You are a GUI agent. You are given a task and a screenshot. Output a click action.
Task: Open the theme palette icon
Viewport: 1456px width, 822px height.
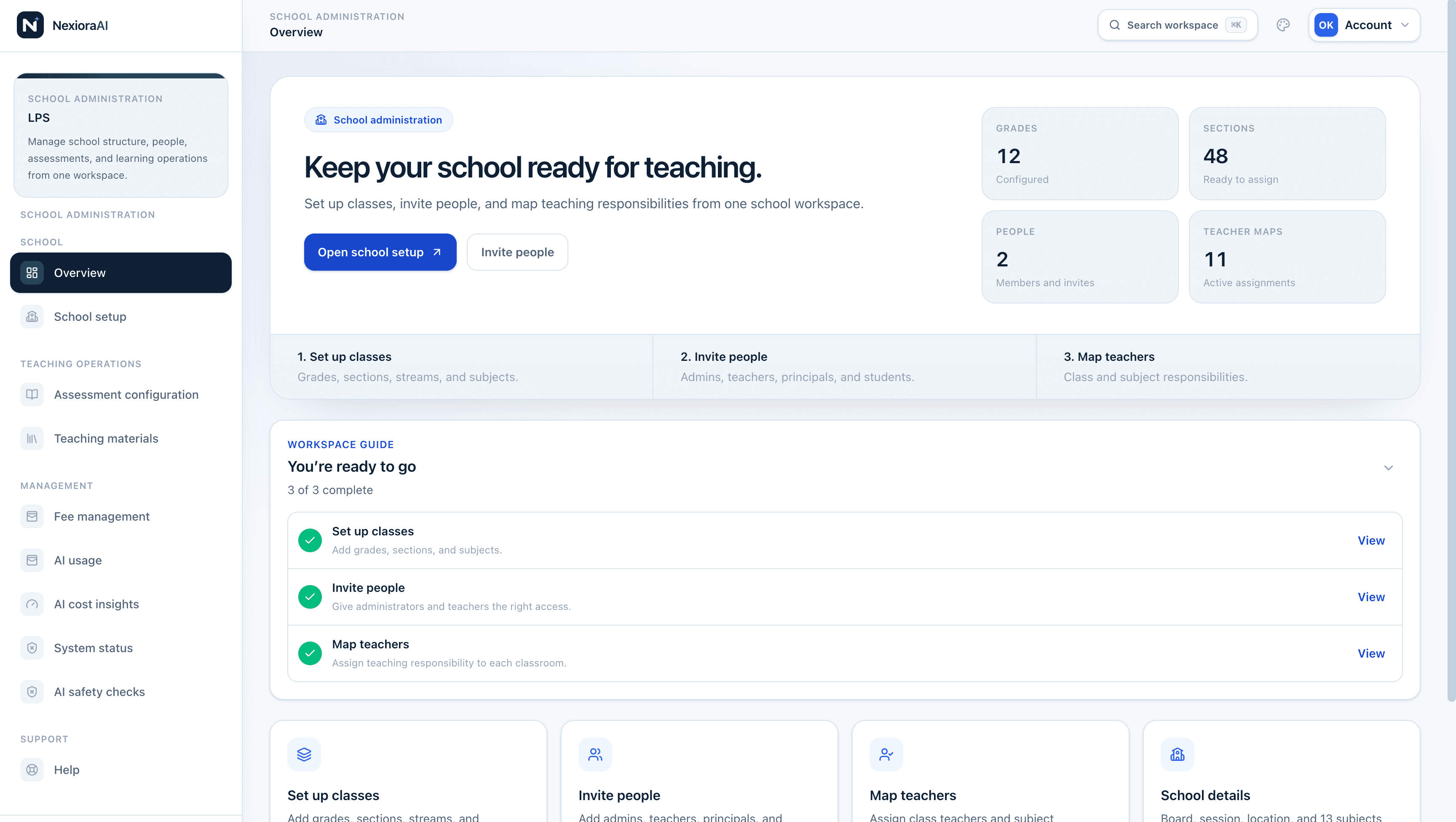tap(1283, 25)
